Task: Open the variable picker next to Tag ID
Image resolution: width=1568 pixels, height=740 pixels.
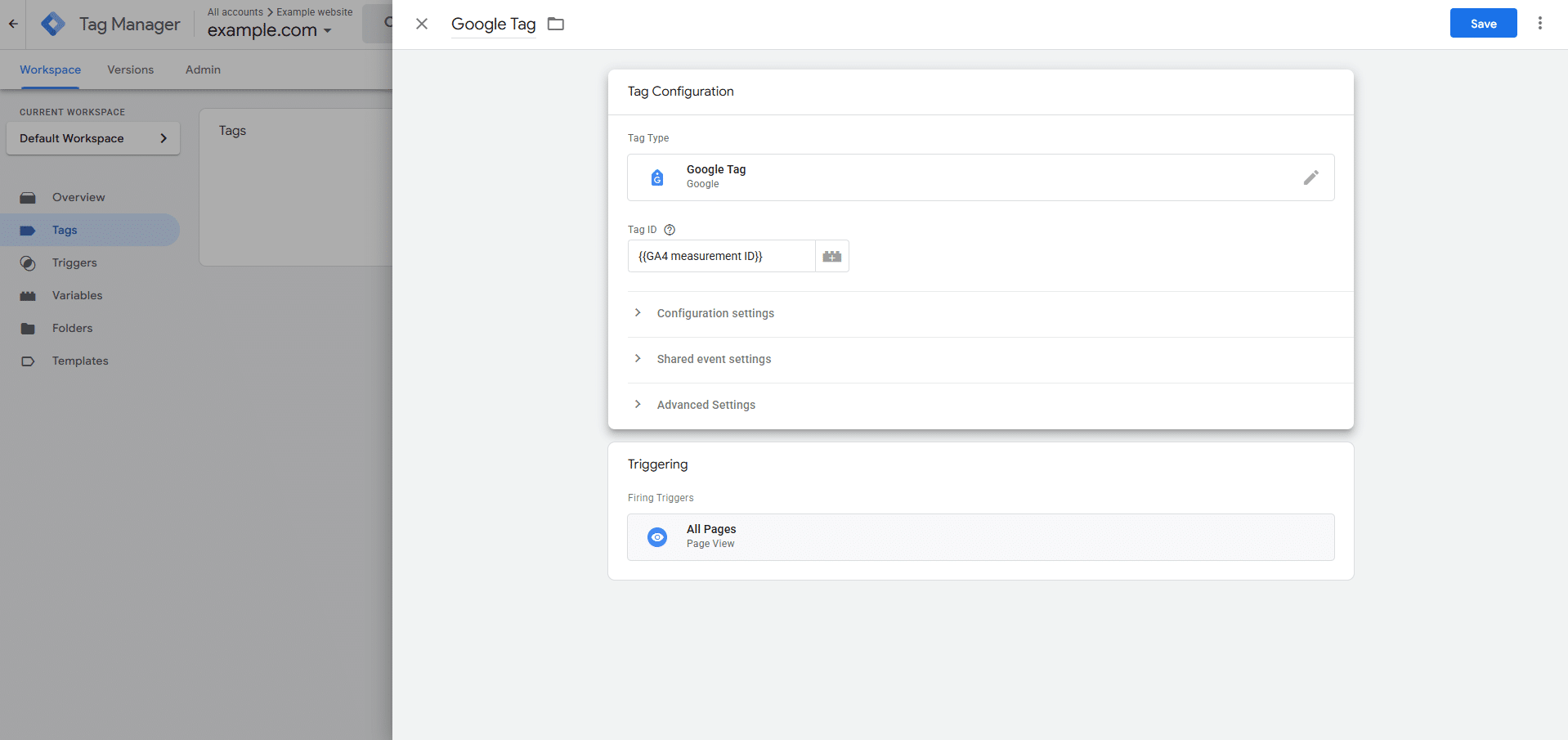Action: click(831, 256)
